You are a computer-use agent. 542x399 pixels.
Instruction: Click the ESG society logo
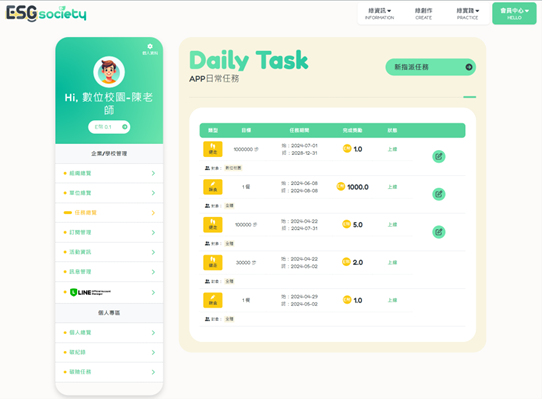46,14
